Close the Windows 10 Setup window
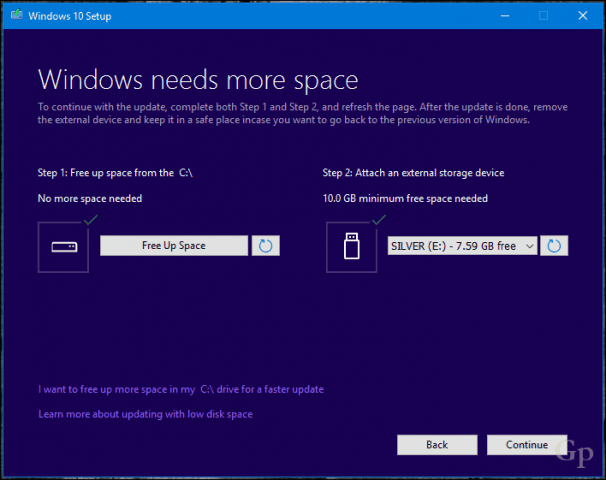The height and width of the screenshot is (480, 606). 583,16
